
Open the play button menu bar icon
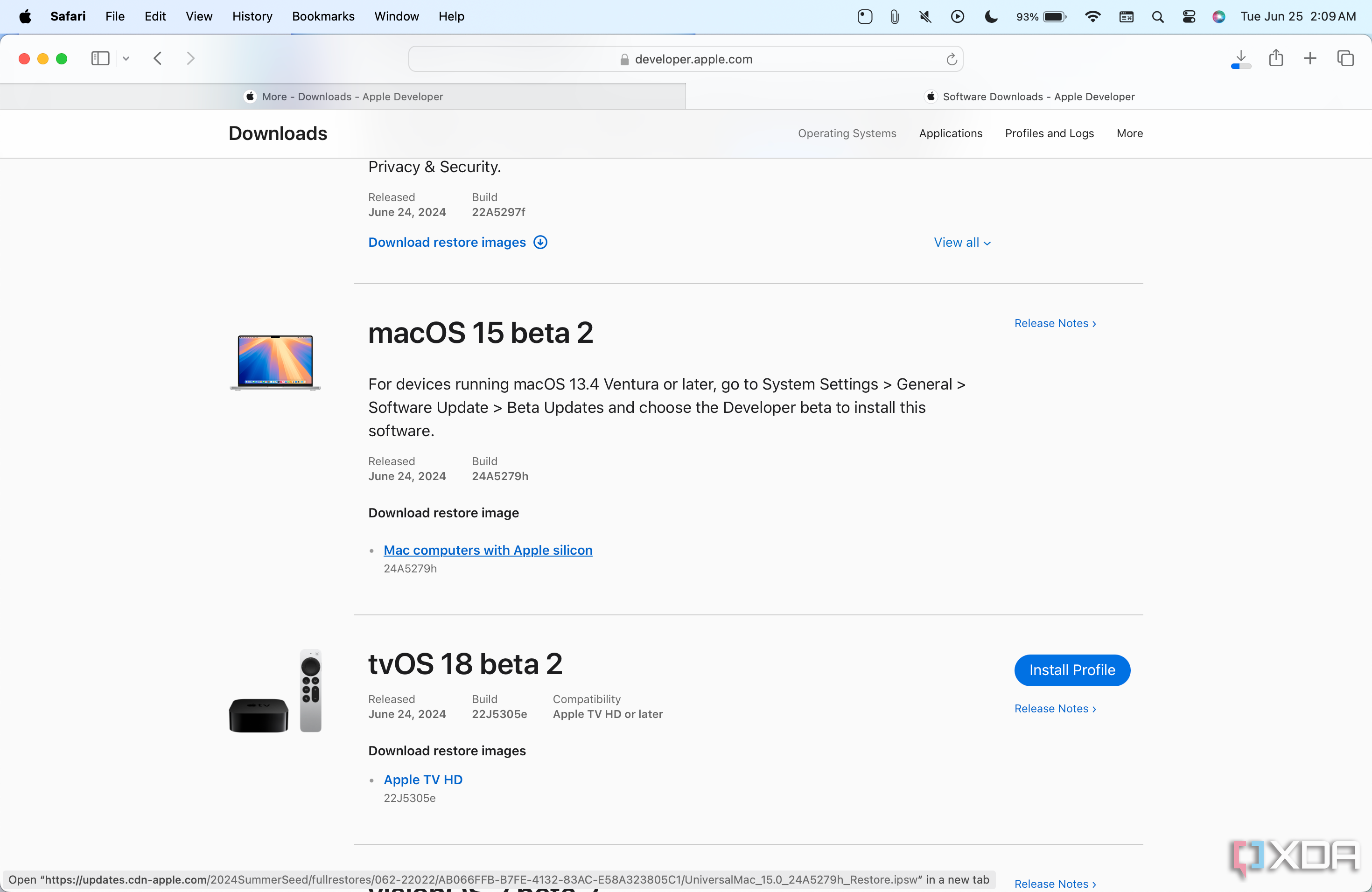pyautogui.click(x=958, y=16)
